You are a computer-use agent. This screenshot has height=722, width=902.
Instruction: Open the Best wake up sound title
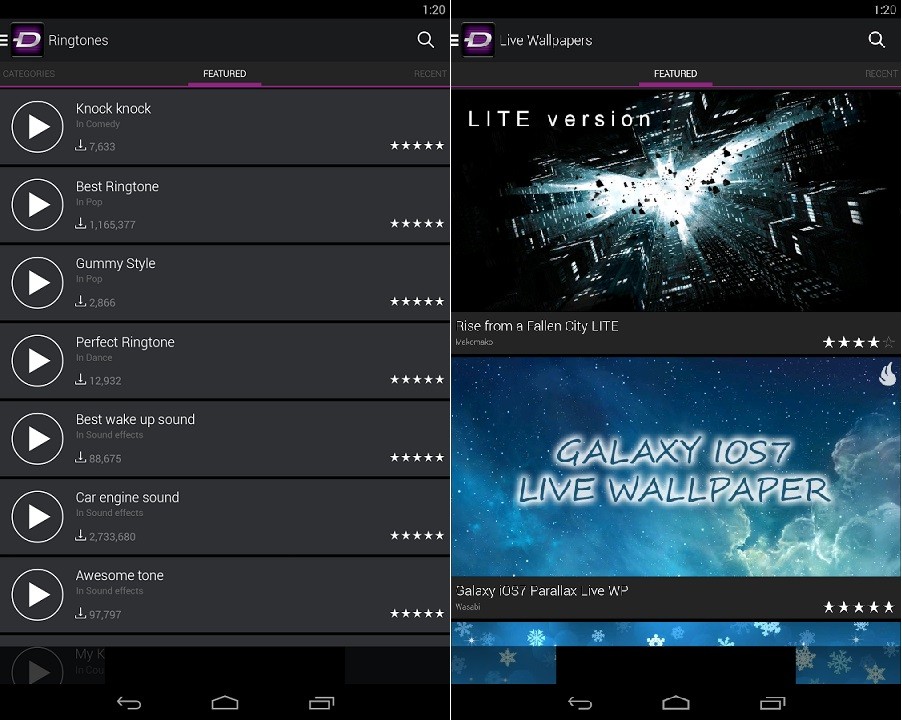click(x=135, y=420)
